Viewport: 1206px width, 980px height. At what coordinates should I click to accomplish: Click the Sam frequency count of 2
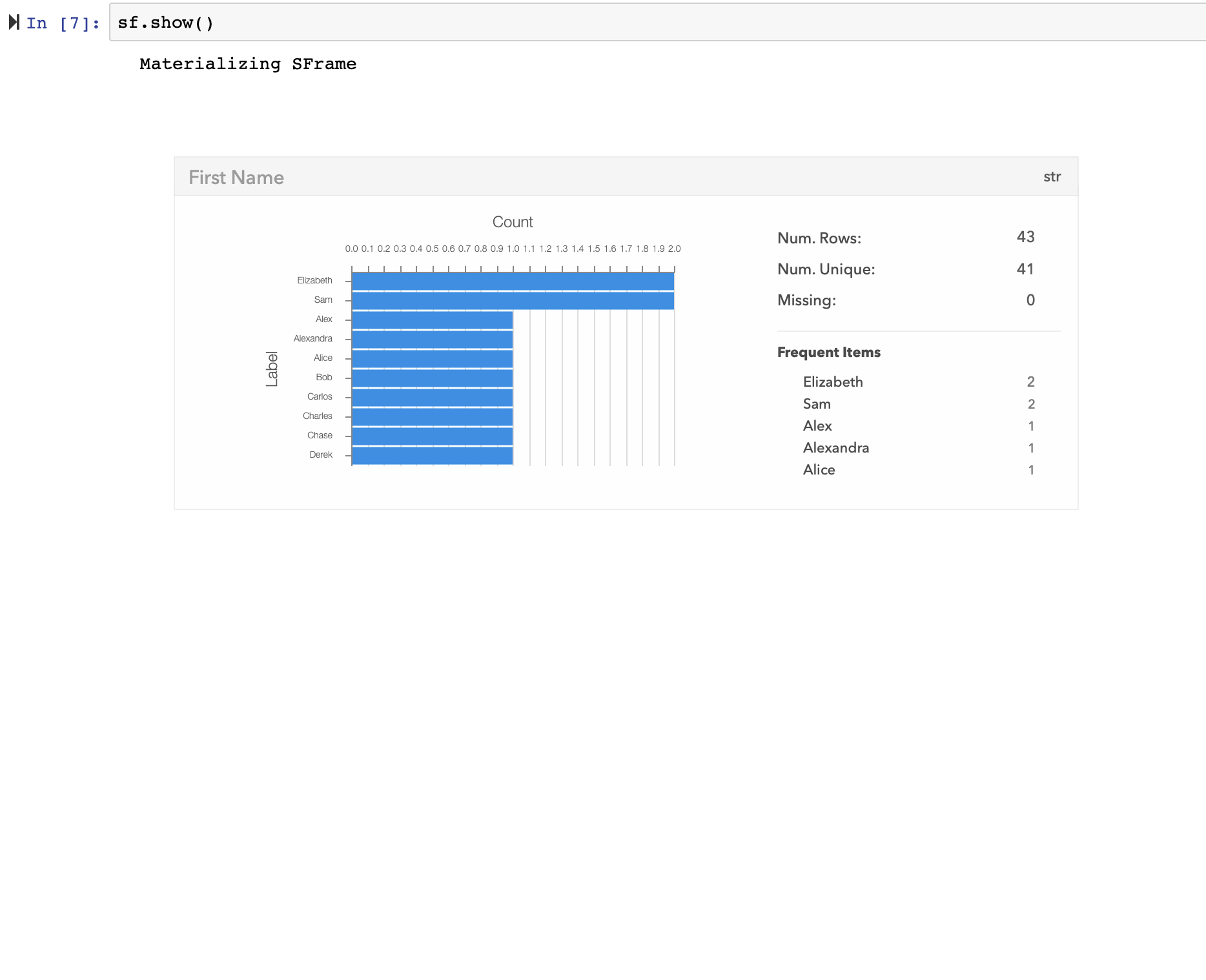click(1030, 403)
